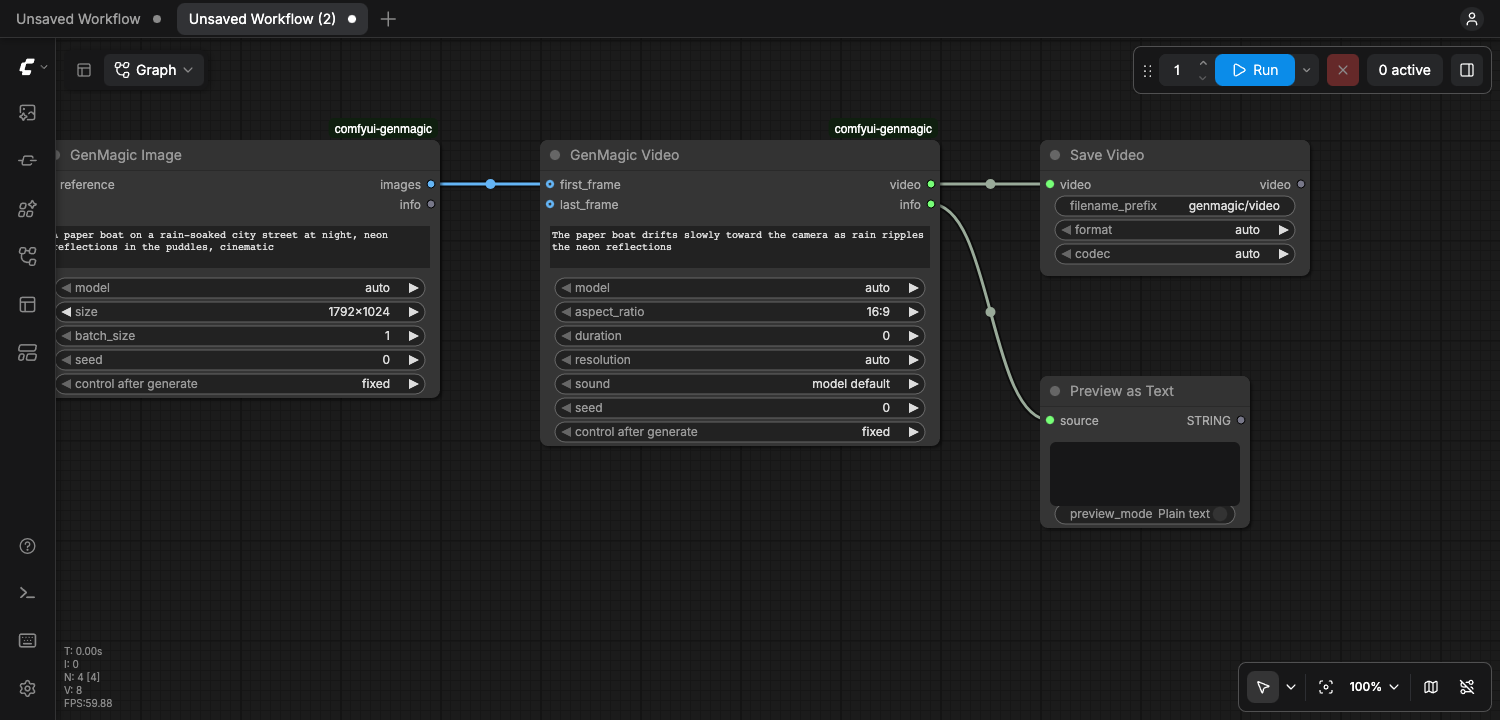Click the Run button

(1255, 70)
